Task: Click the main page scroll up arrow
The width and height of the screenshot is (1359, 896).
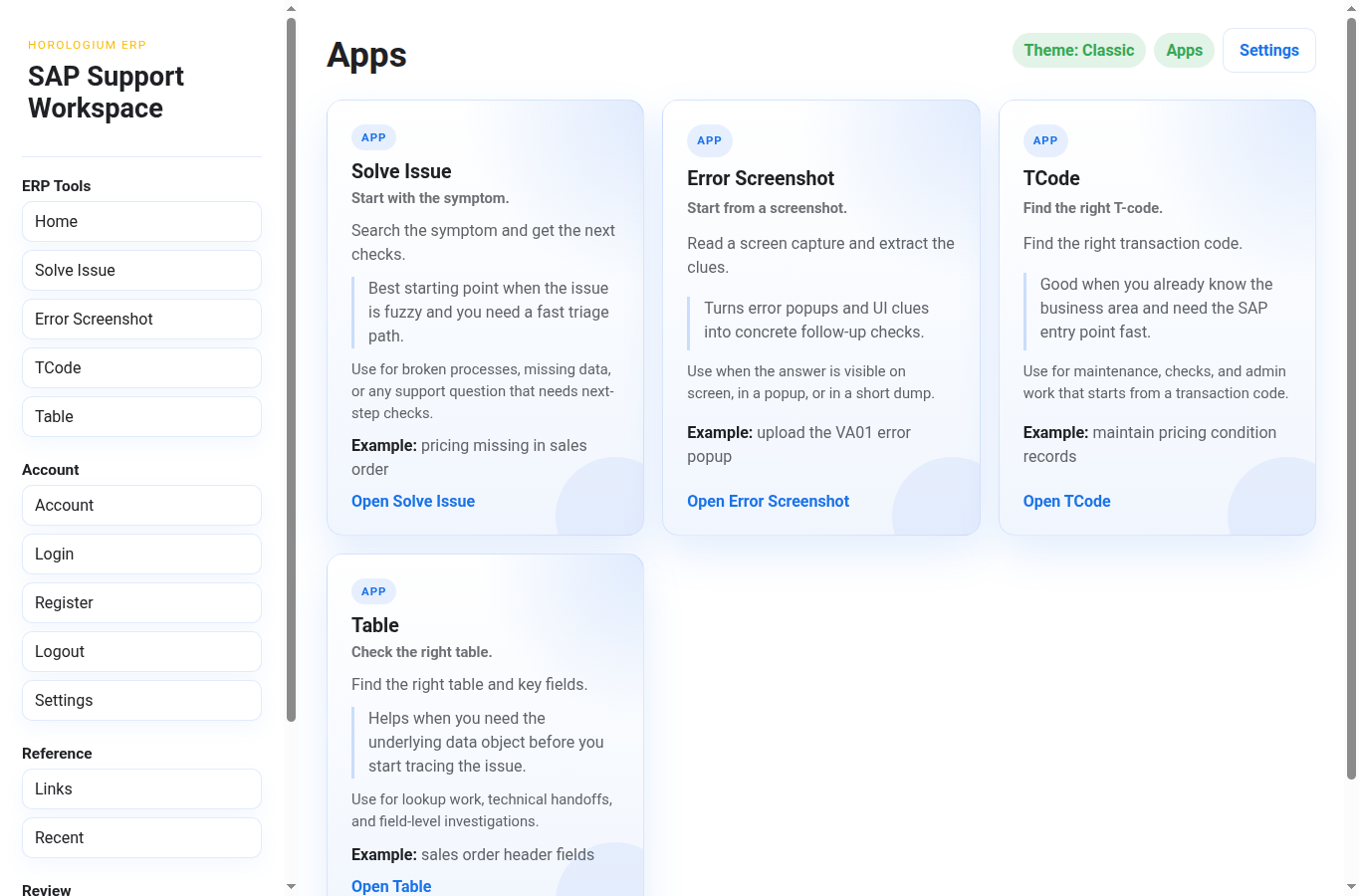Action: 1351,8
